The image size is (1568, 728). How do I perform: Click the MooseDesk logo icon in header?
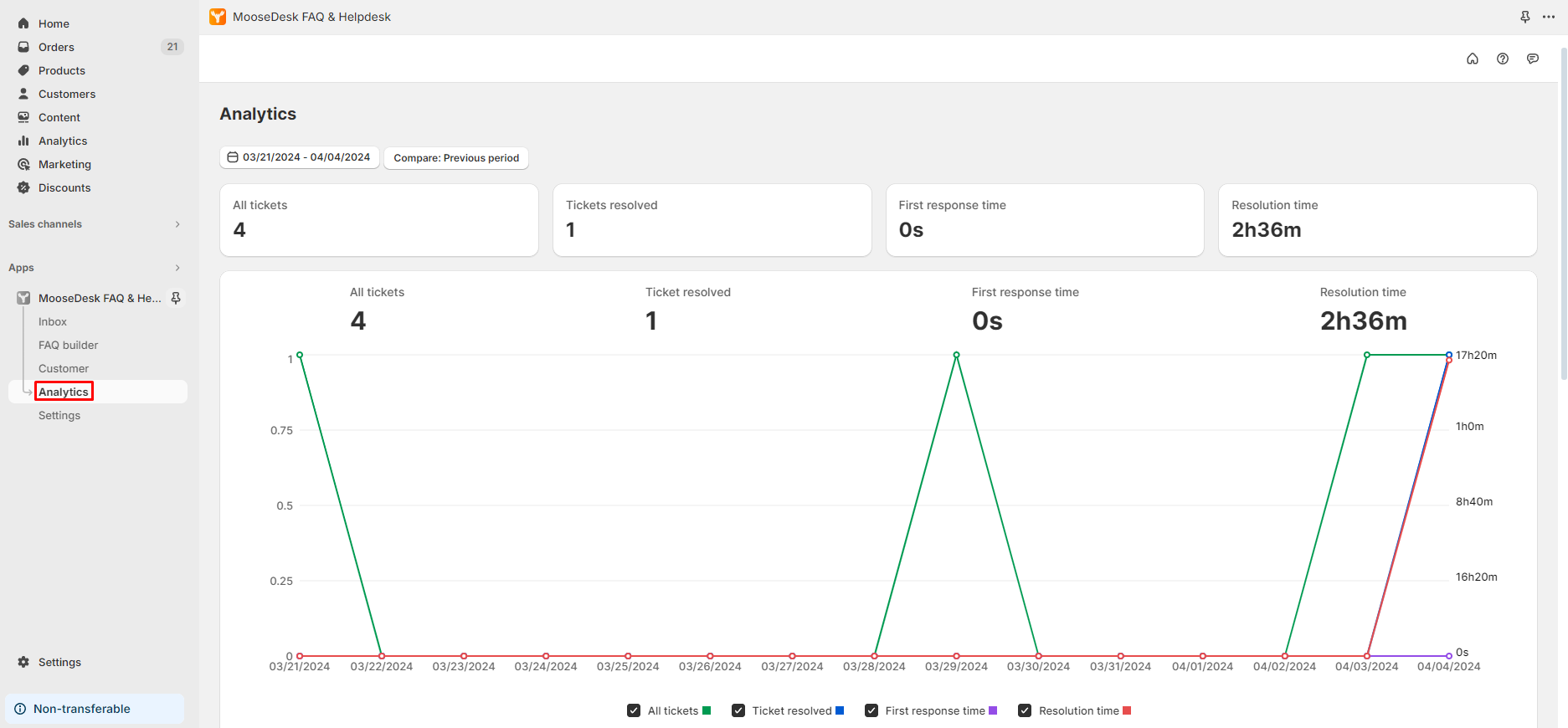click(x=218, y=17)
